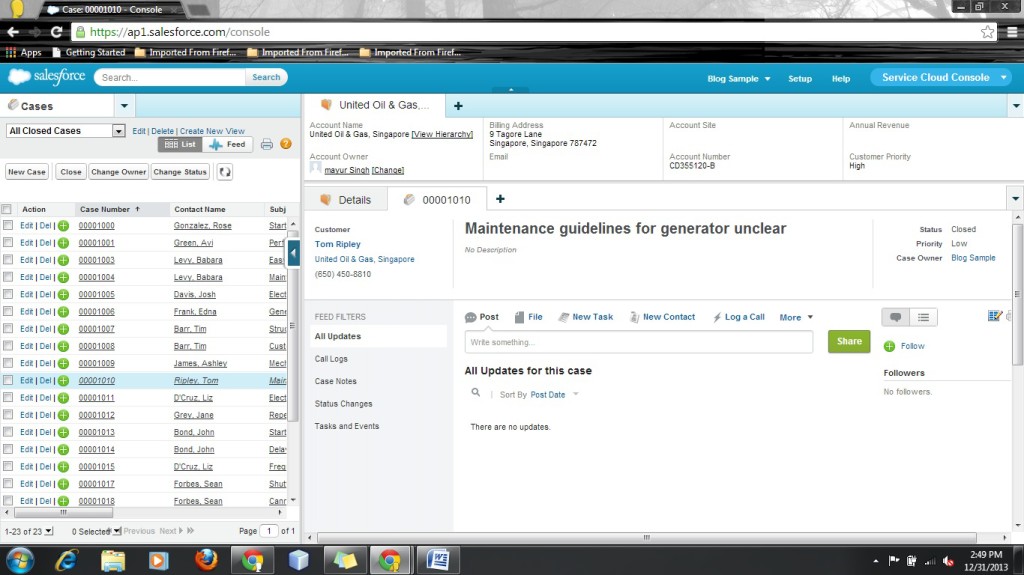Click the New Case button
This screenshot has height=575, width=1024.
[x=27, y=172]
